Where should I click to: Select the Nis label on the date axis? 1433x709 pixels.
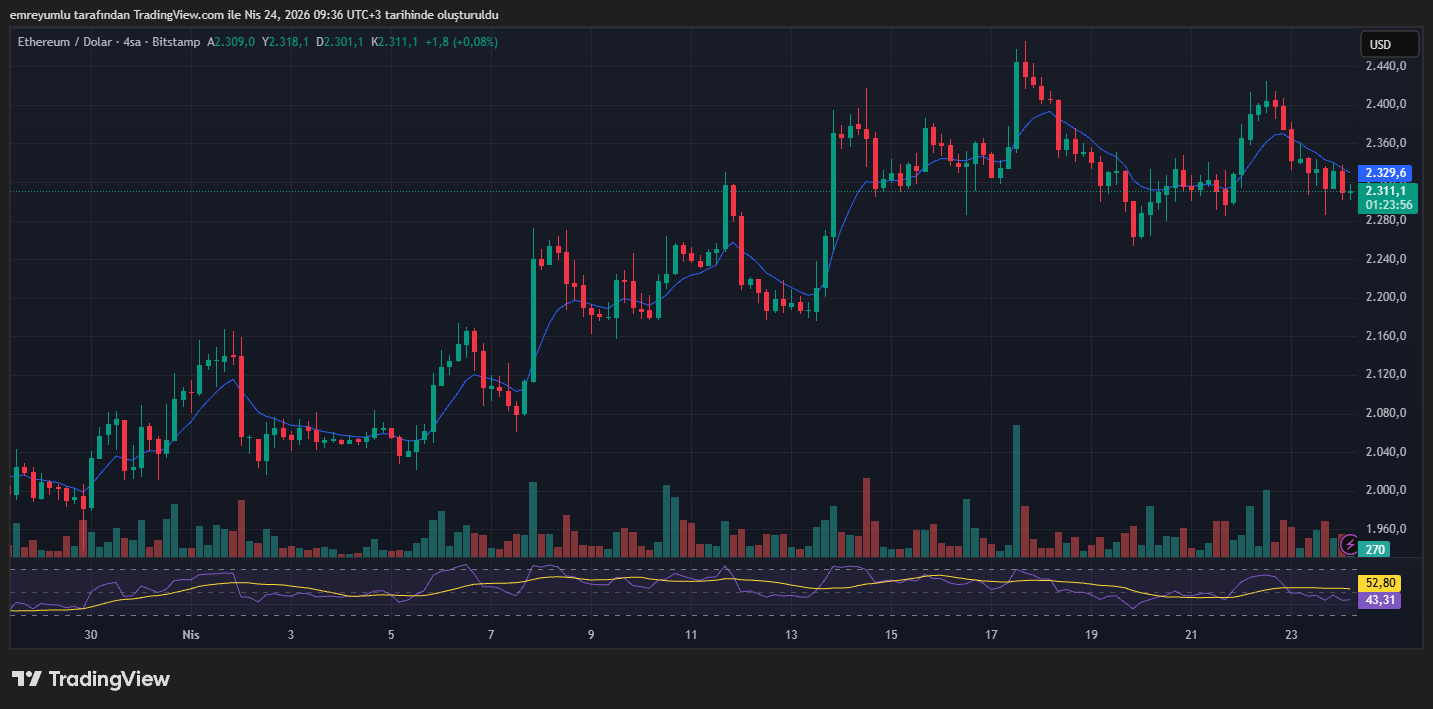click(x=191, y=634)
